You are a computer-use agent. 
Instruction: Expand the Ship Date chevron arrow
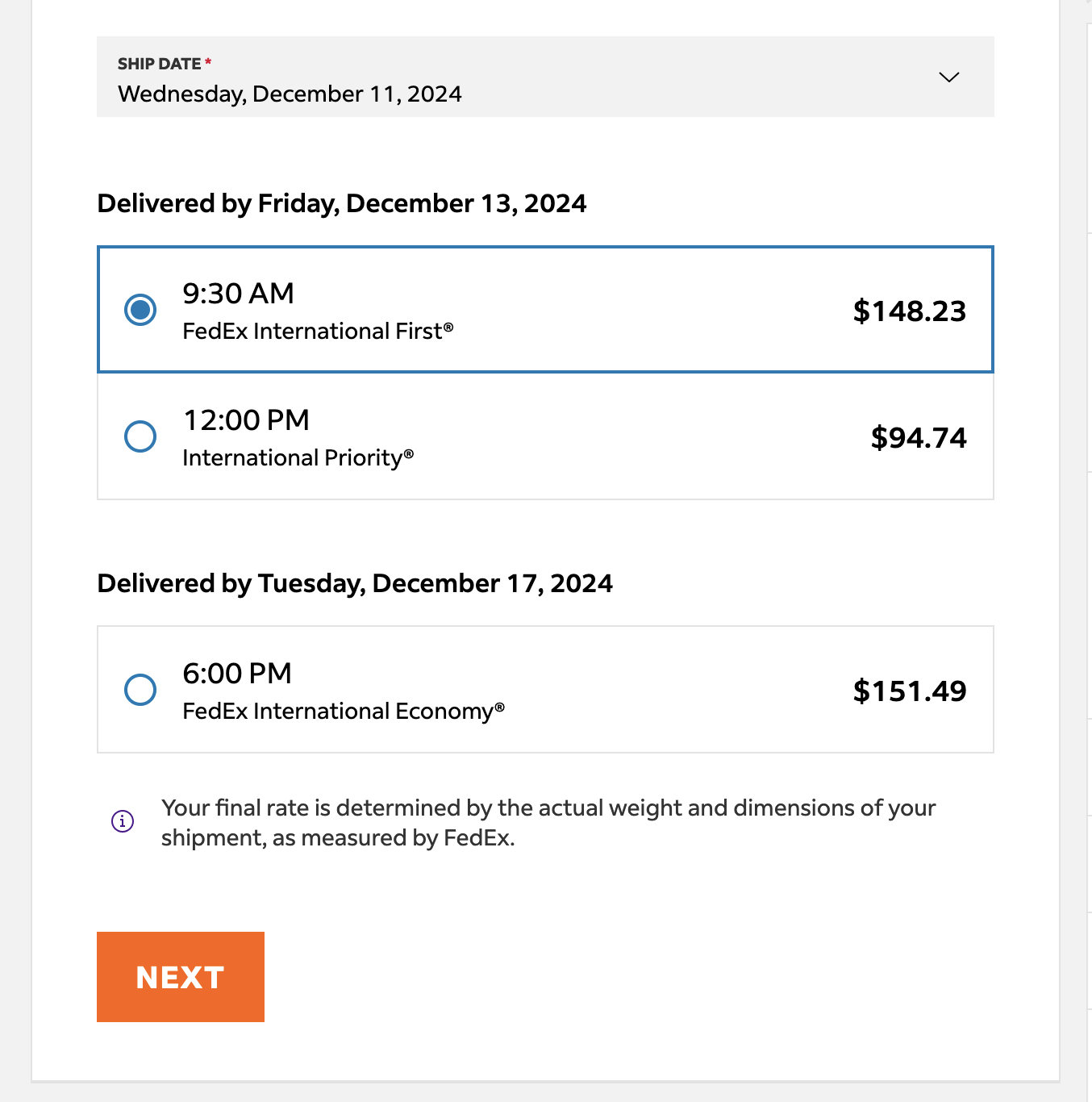point(949,77)
